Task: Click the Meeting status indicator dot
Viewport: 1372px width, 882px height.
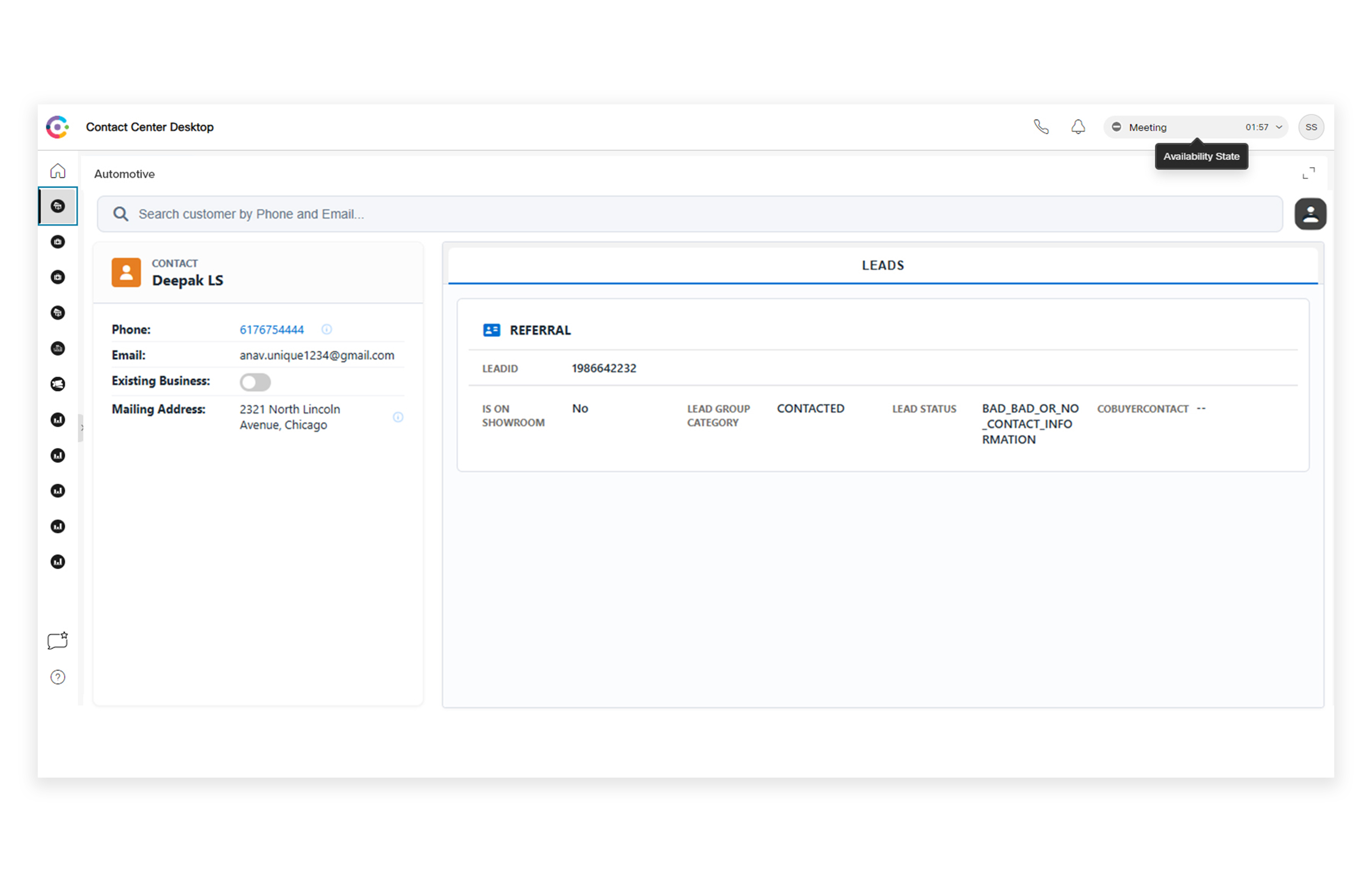Action: coord(1116,127)
